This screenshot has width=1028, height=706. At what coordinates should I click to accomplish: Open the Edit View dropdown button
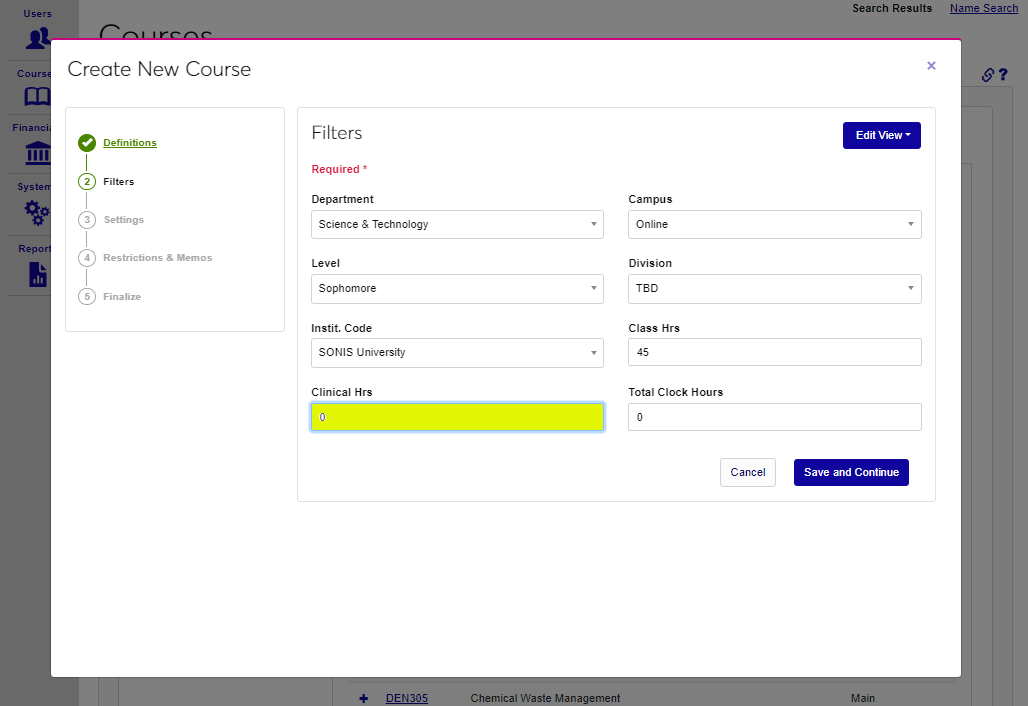point(881,135)
